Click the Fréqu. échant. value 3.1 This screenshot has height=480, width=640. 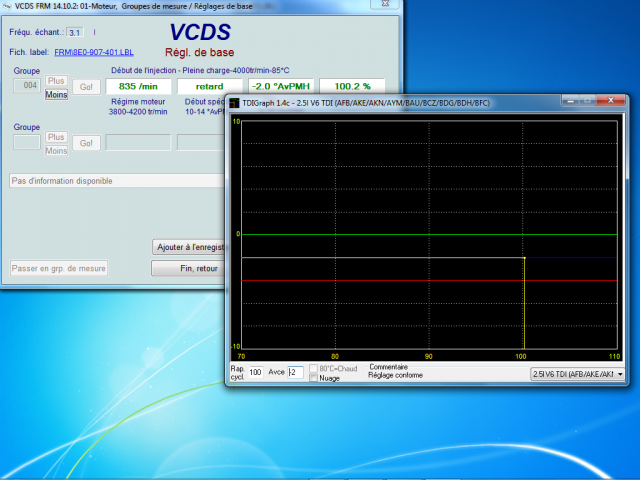(75, 32)
